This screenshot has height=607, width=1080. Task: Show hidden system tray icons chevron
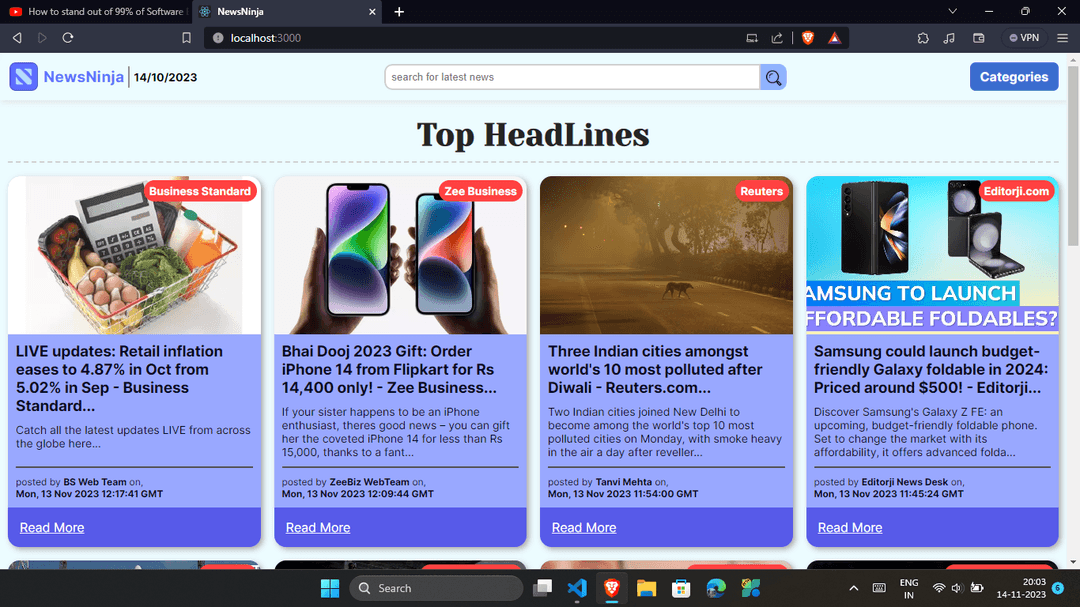(x=853, y=588)
